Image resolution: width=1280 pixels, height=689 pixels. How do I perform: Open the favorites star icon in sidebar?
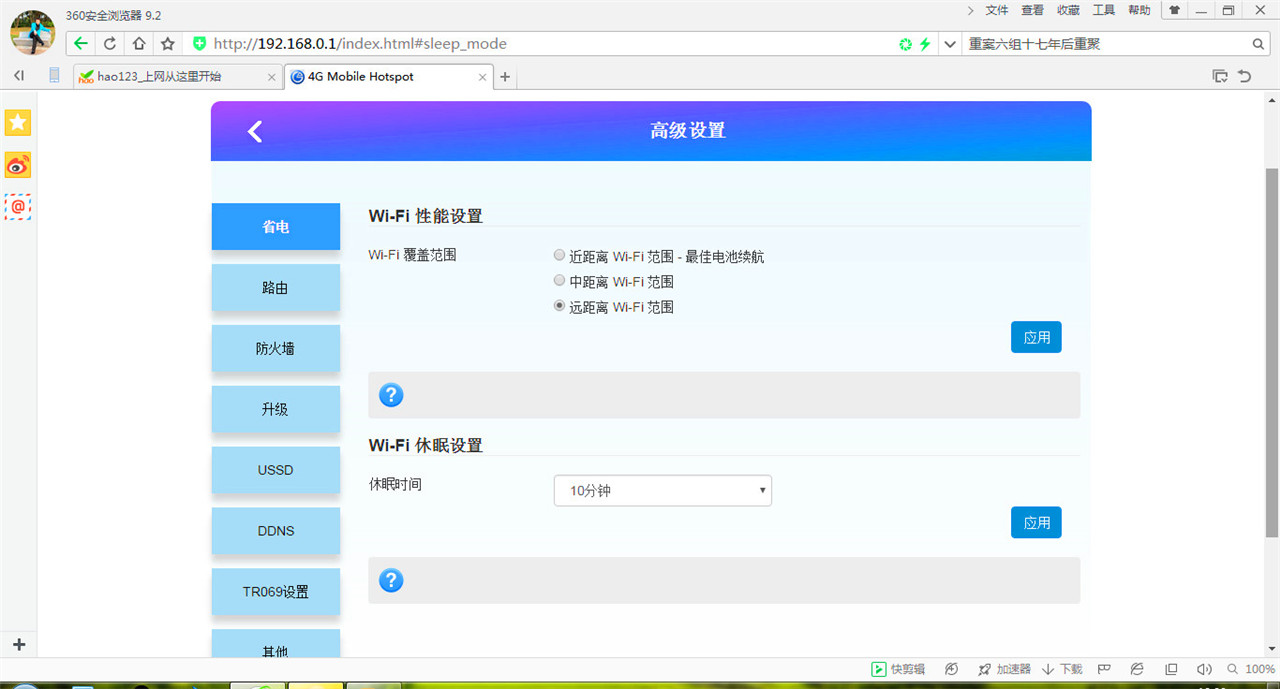coord(17,122)
